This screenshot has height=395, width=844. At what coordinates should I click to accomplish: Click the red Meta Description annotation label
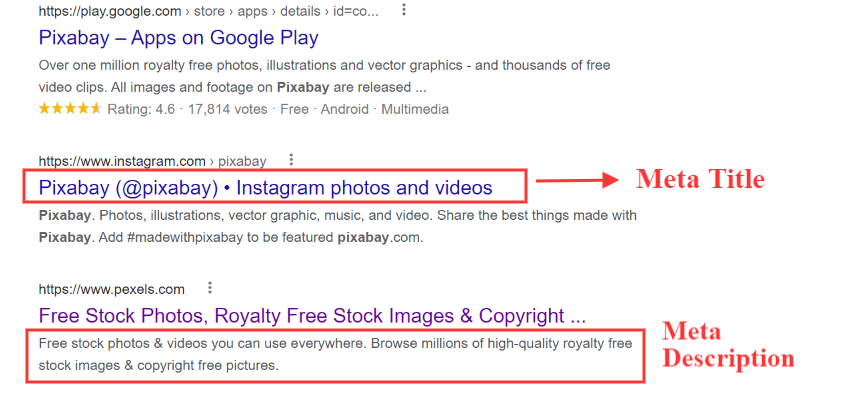tap(728, 345)
